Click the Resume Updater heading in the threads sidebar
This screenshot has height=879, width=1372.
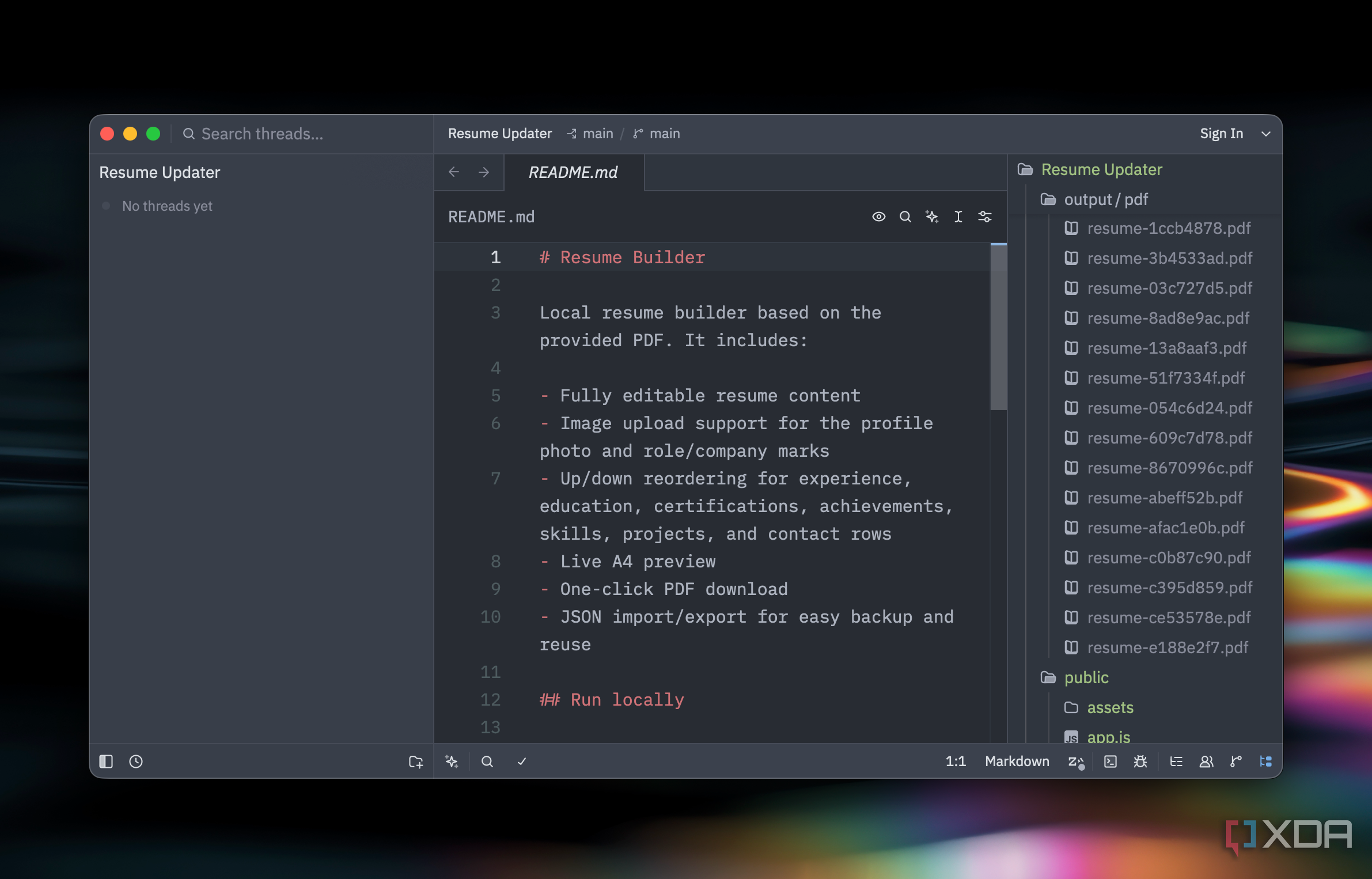160,173
